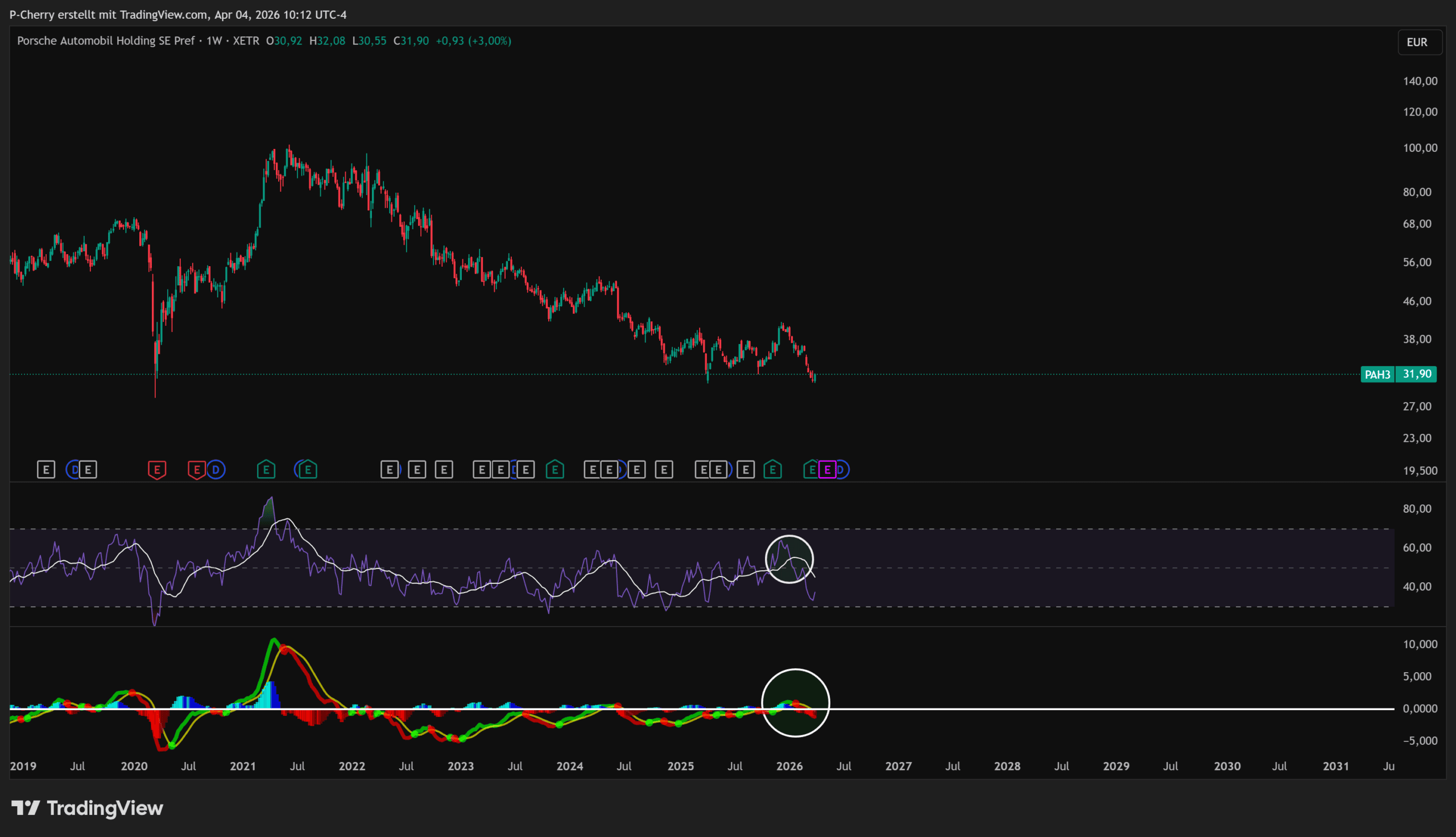The width and height of the screenshot is (1456, 837).
Task: Click the blue dividend D marker beside the red E
Action: coord(216,470)
